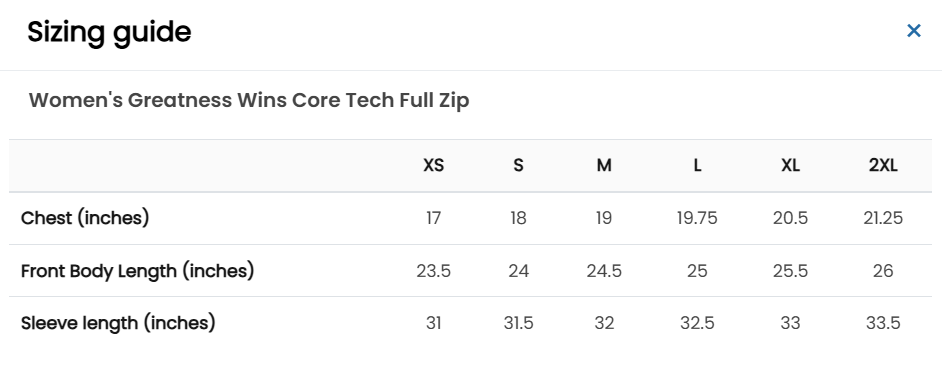Select the Front Body Length (inches) label

pyautogui.click(x=138, y=271)
